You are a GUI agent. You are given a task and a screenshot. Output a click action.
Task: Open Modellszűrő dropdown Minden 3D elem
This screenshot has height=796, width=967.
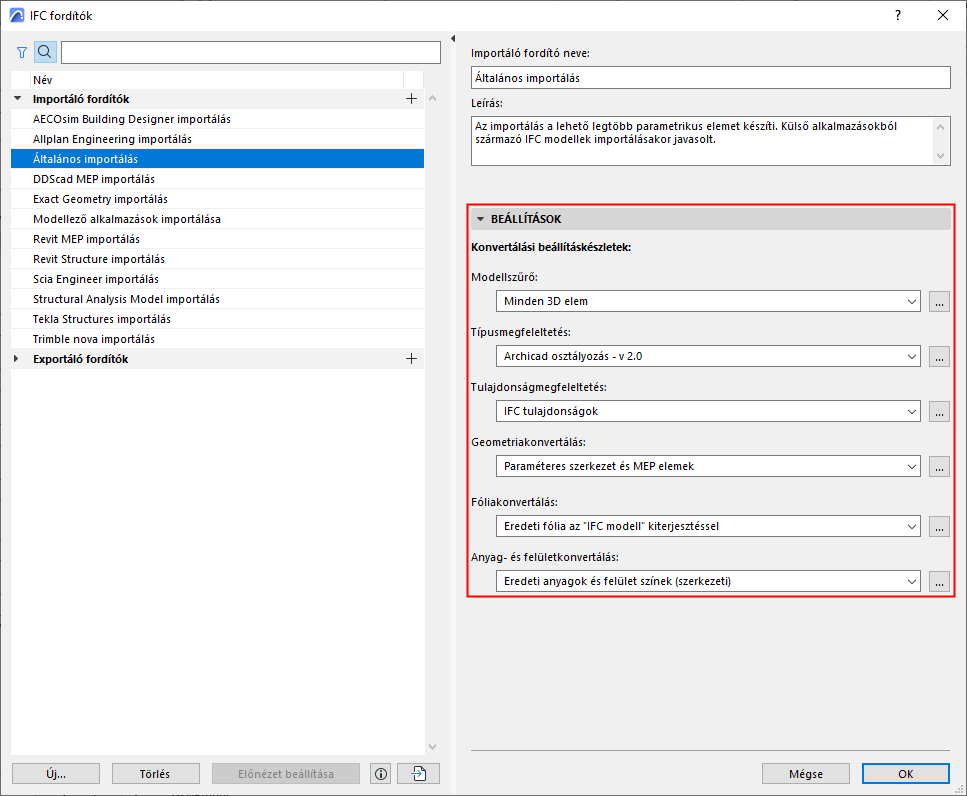(x=708, y=302)
